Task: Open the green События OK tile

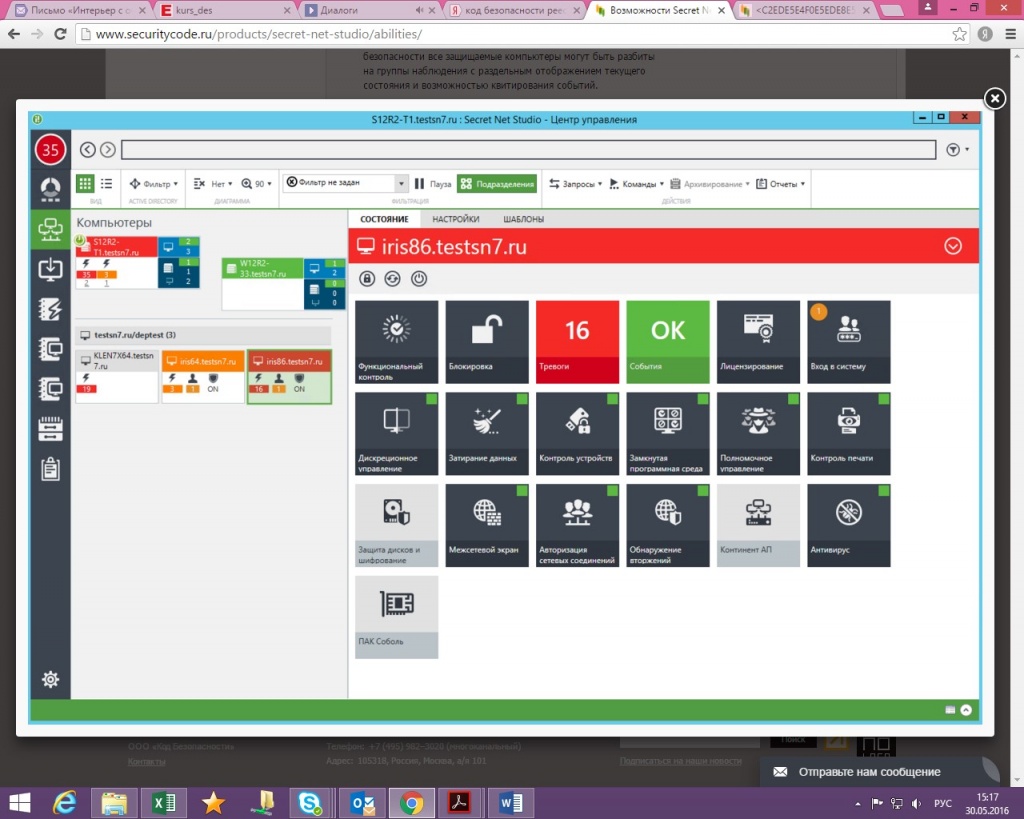Action: tap(667, 342)
